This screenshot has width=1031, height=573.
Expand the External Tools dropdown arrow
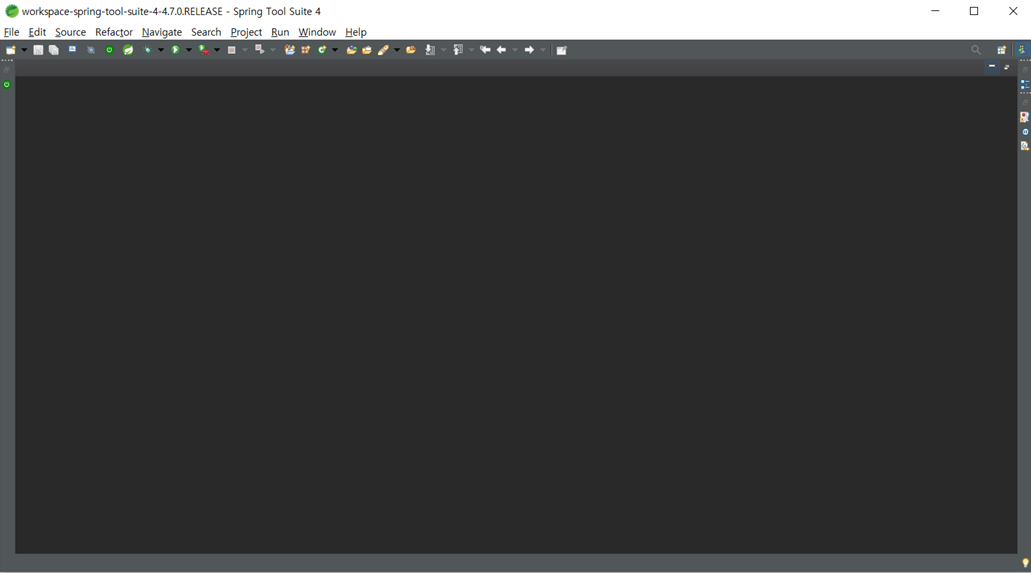[217, 50]
